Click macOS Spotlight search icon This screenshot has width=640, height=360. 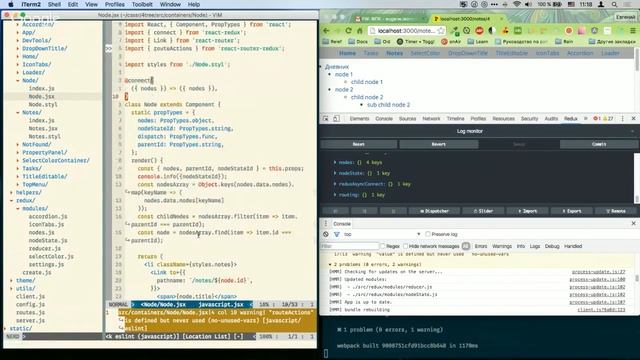614,4
